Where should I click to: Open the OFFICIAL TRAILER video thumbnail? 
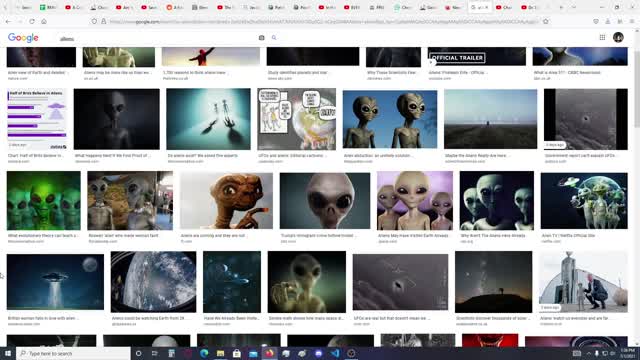pos(477,56)
